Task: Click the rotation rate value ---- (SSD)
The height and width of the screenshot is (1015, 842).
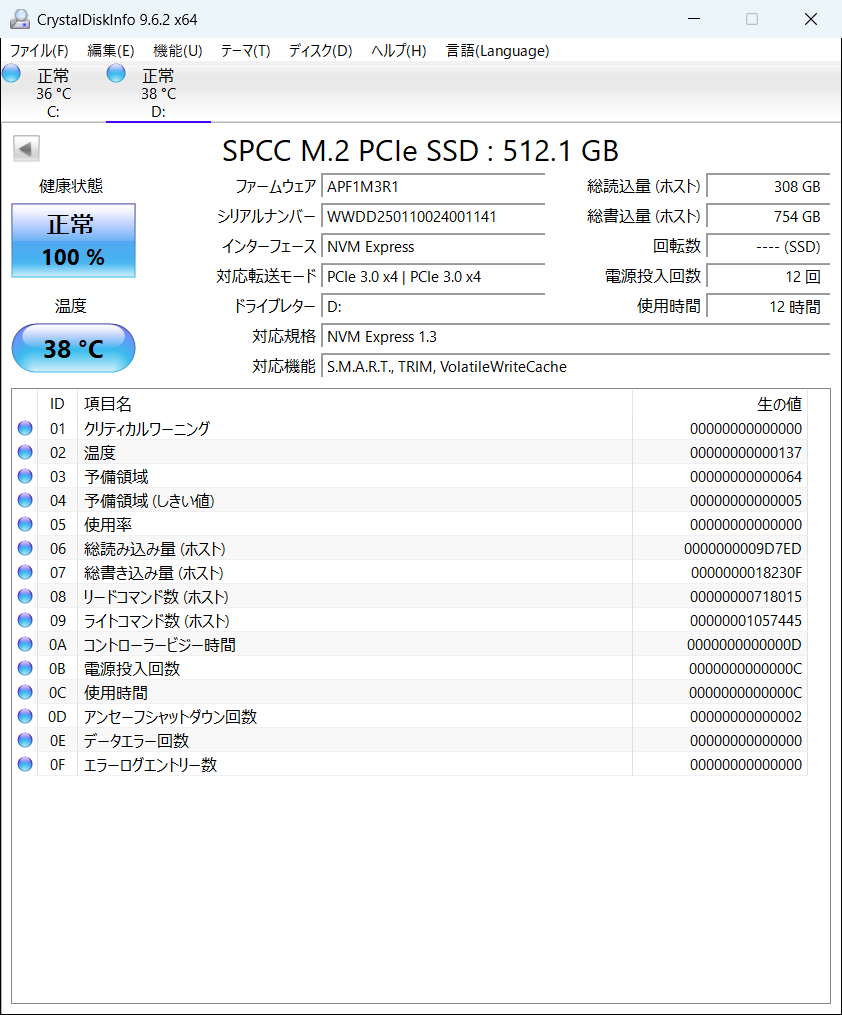Action: [768, 247]
